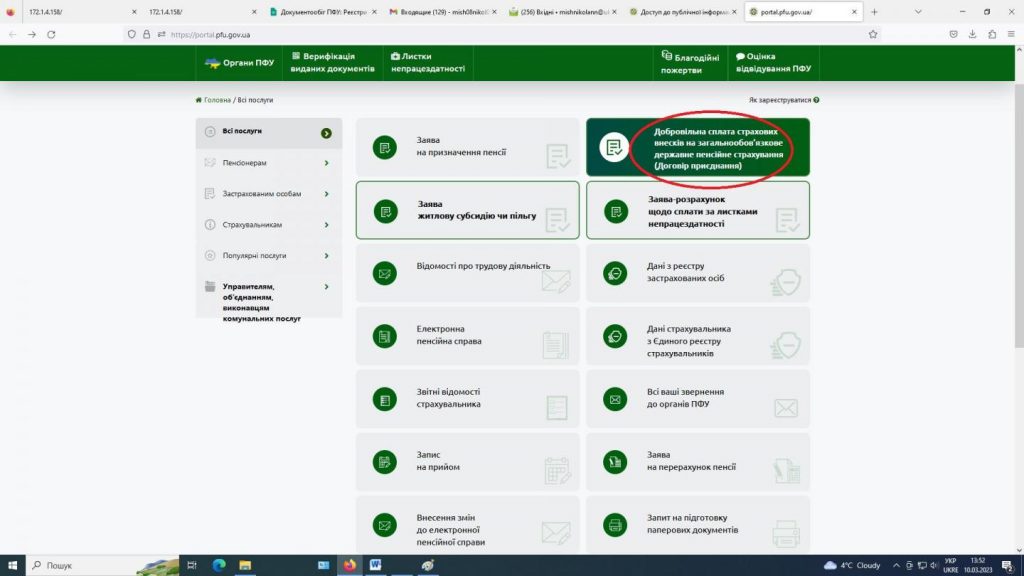Click the icon beside Дані з реєстру застрахованих осіб
Screen dimensions: 1024x576
click(x=615, y=273)
